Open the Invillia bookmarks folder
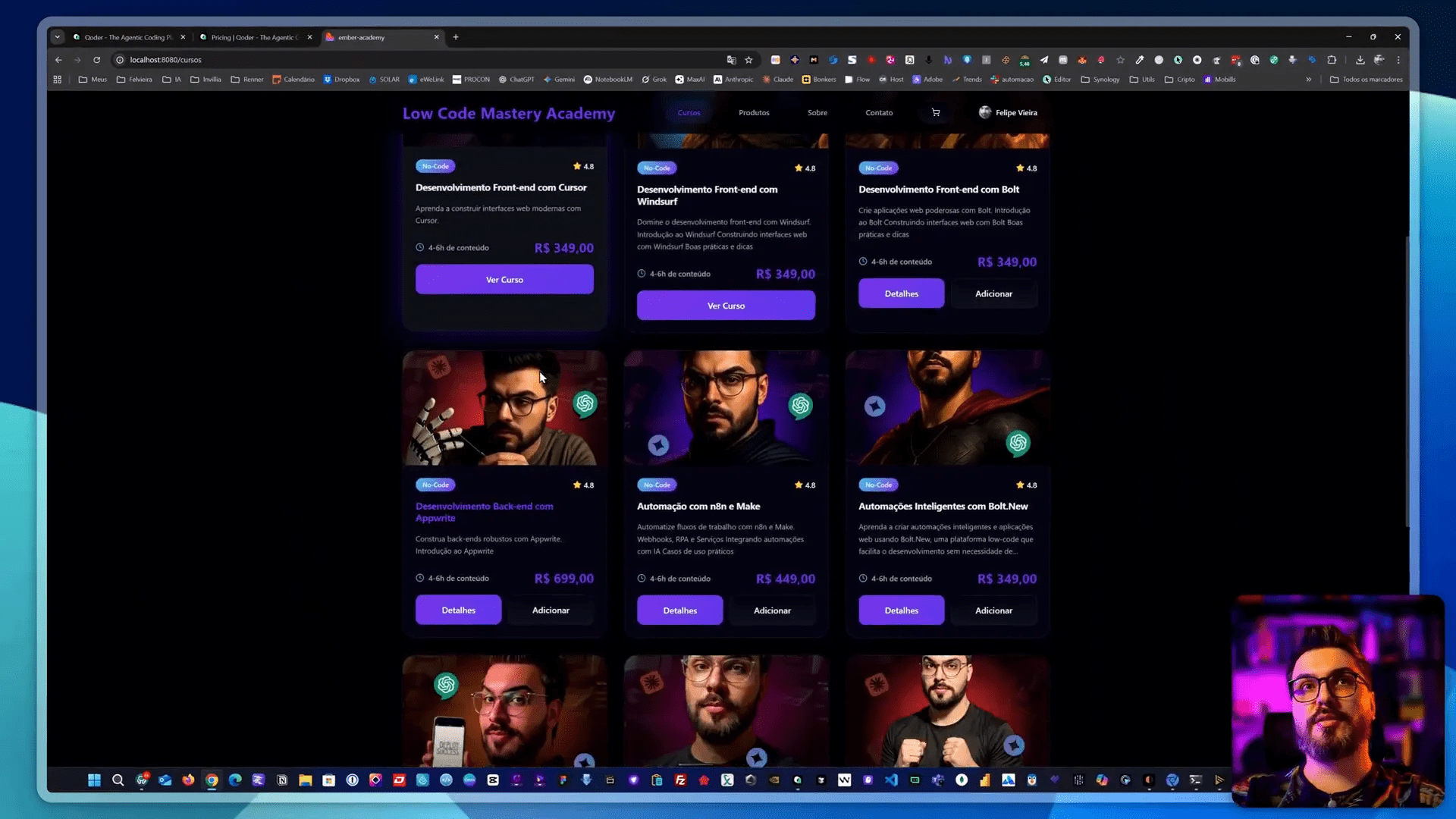Viewport: 1456px width, 819px height. coord(206,79)
